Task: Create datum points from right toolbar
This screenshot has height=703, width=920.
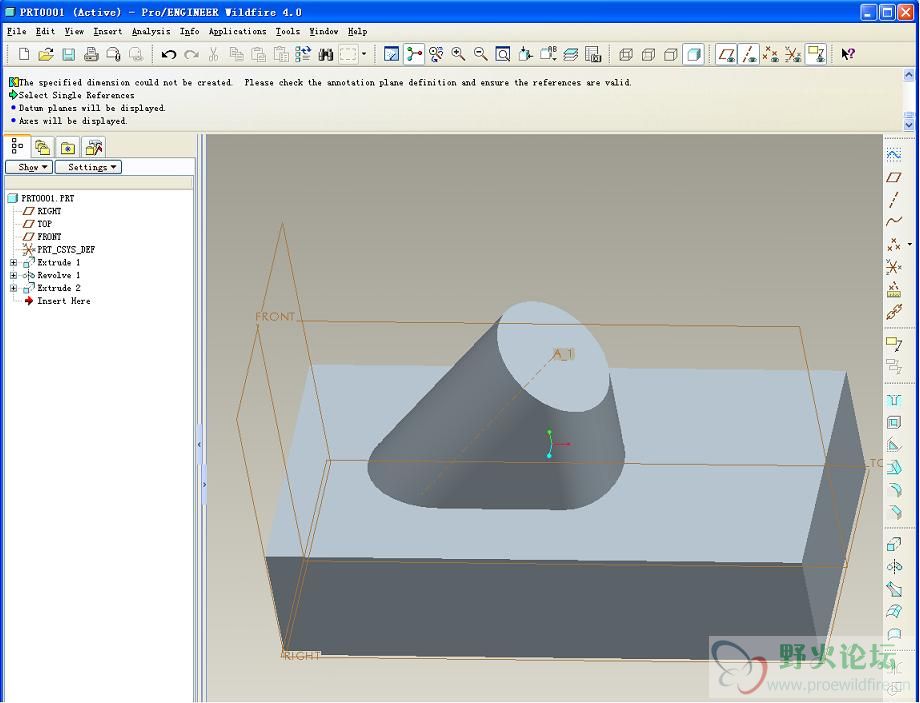Action: 894,244
